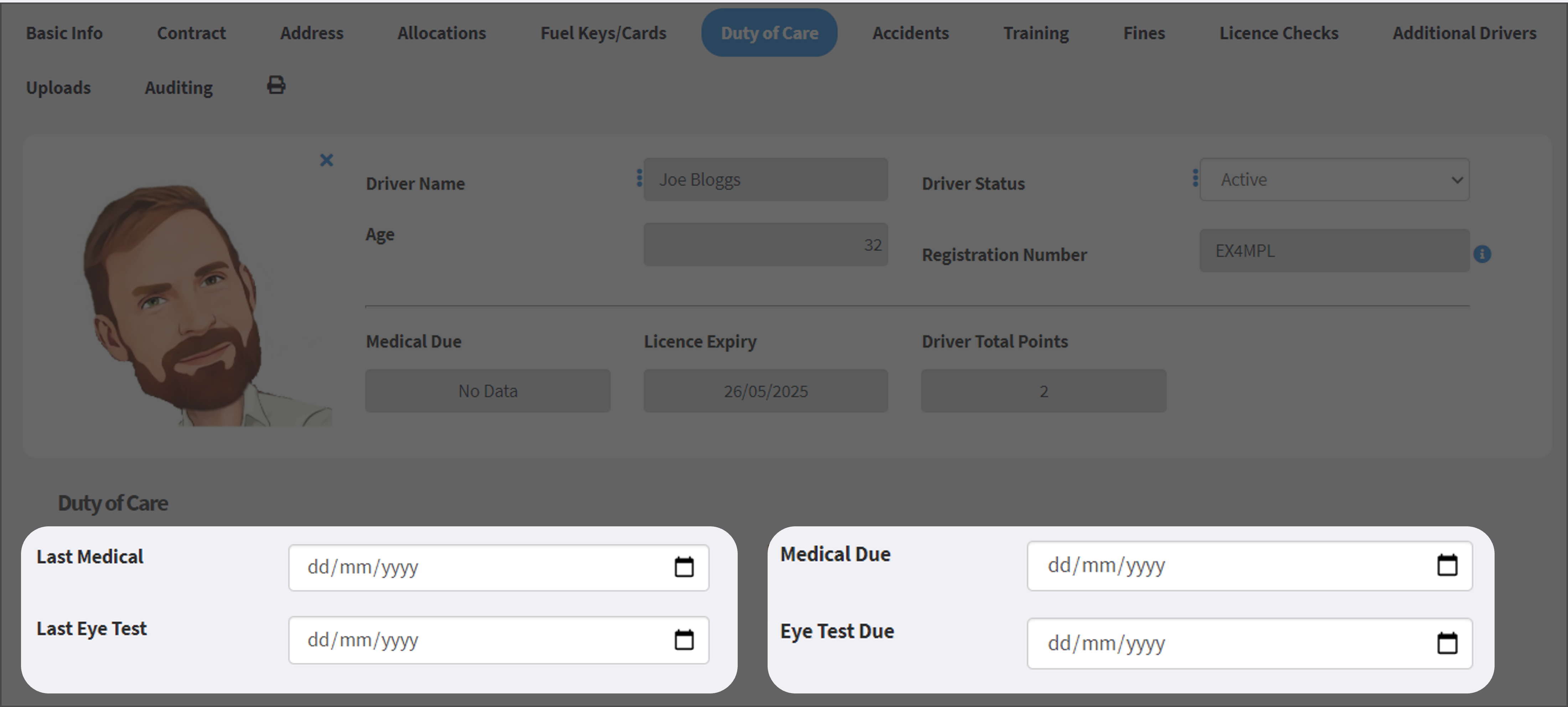Screen dimensions: 1568x707
Task: Click the Age field showing 32
Action: click(766, 244)
